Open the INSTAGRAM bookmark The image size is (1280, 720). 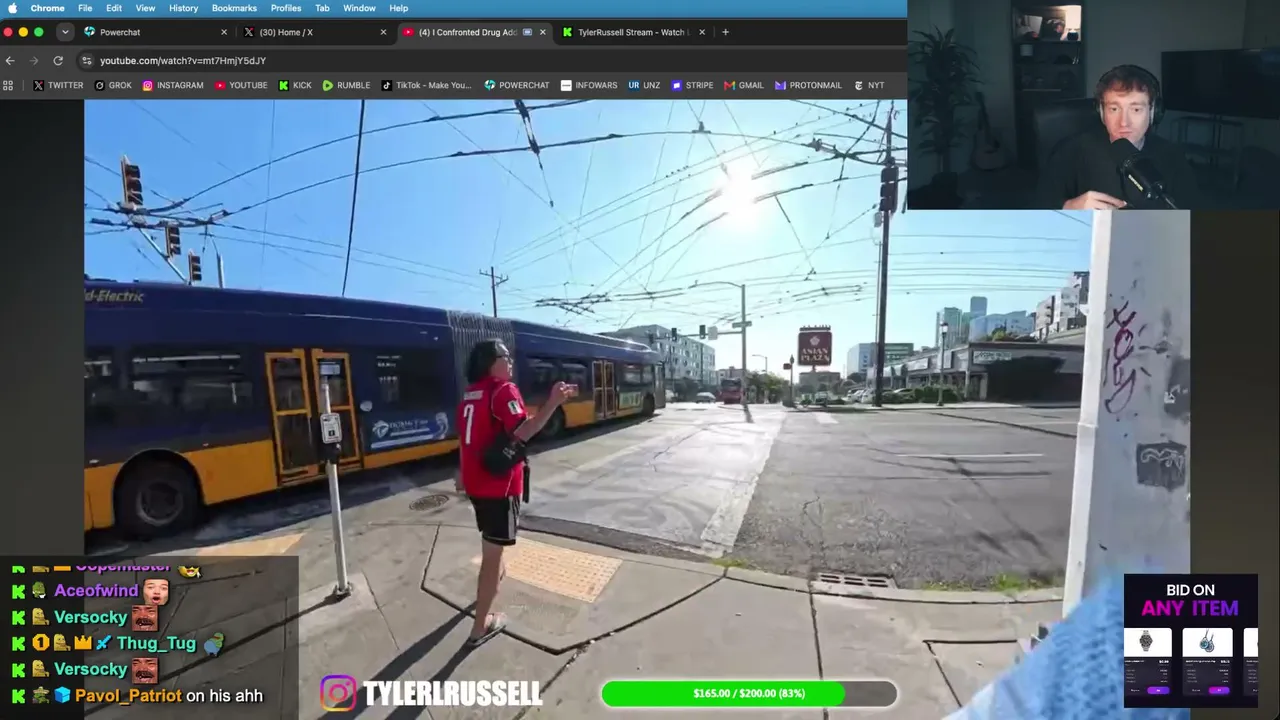173,85
